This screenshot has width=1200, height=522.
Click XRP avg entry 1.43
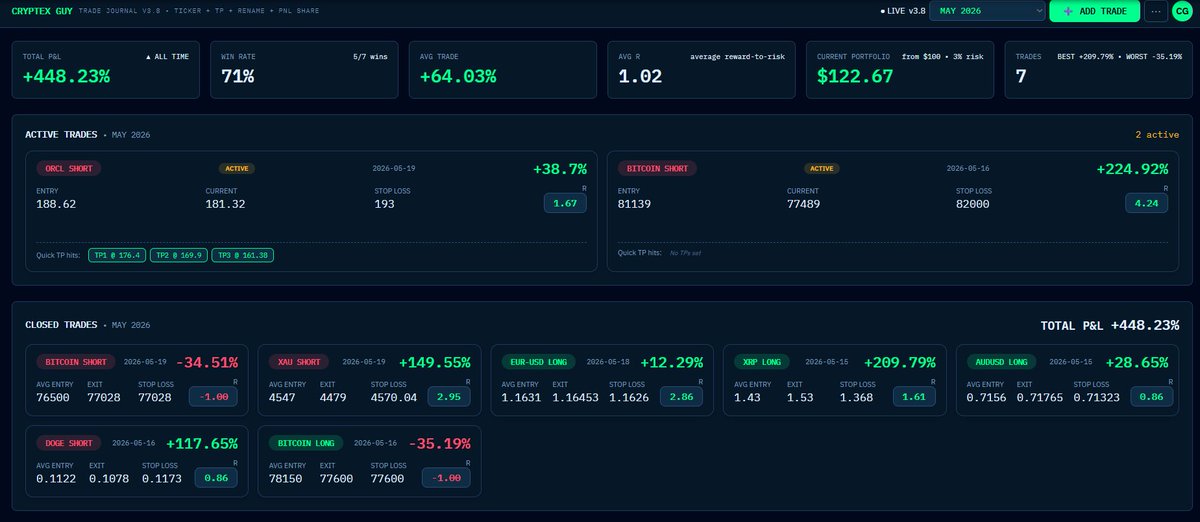coord(748,398)
